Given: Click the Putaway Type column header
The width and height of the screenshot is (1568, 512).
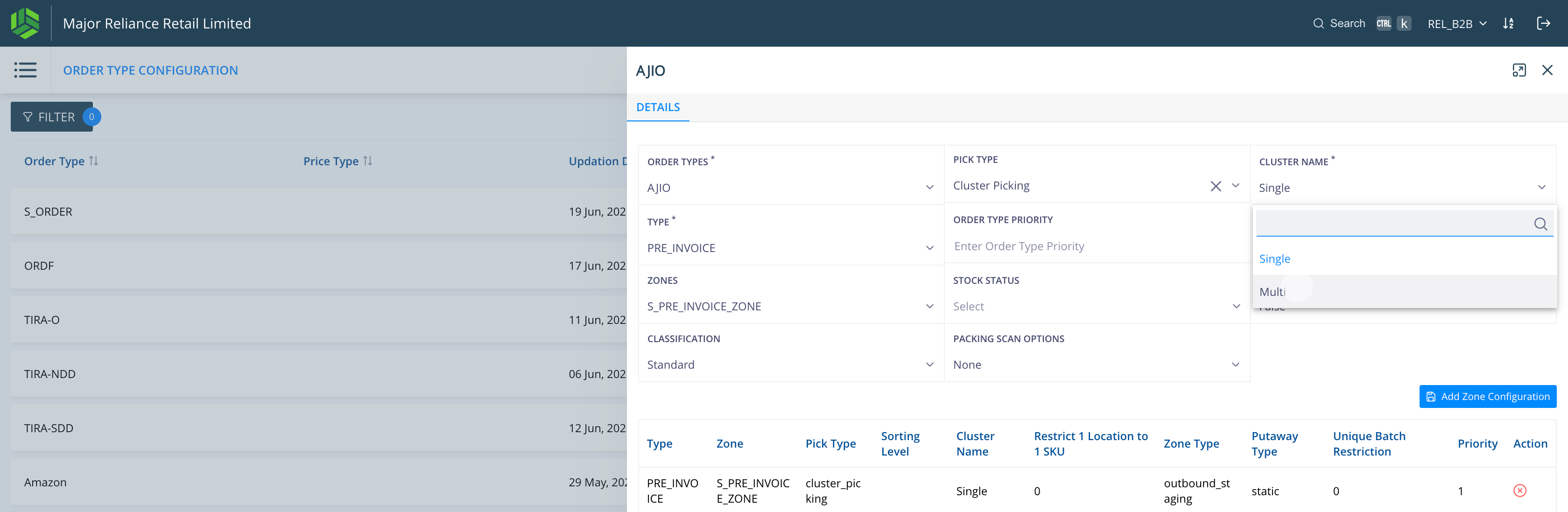Looking at the screenshot, I should [1274, 444].
